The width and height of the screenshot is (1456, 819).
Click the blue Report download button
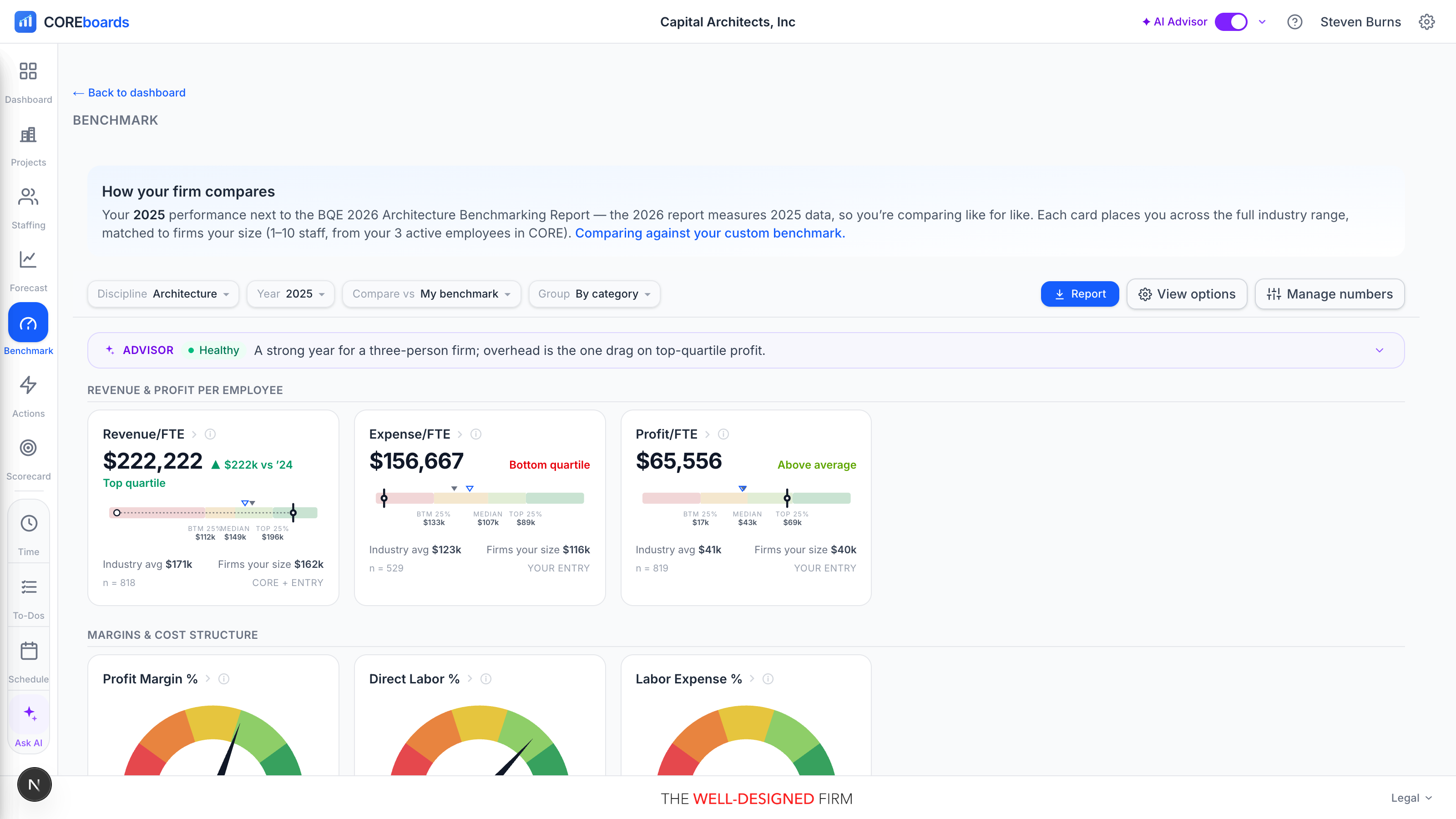(x=1080, y=294)
